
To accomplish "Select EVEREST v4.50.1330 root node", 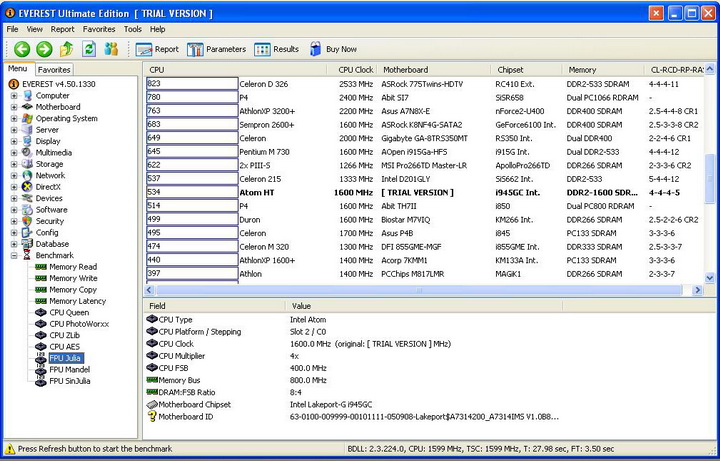I will [x=59, y=84].
